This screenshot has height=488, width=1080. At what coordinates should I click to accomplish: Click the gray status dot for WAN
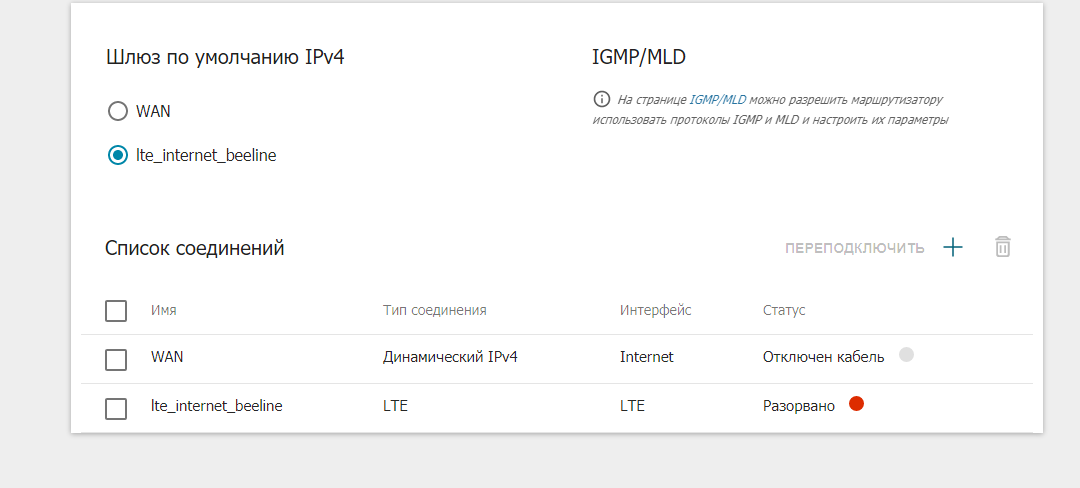pyautogui.click(x=907, y=354)
